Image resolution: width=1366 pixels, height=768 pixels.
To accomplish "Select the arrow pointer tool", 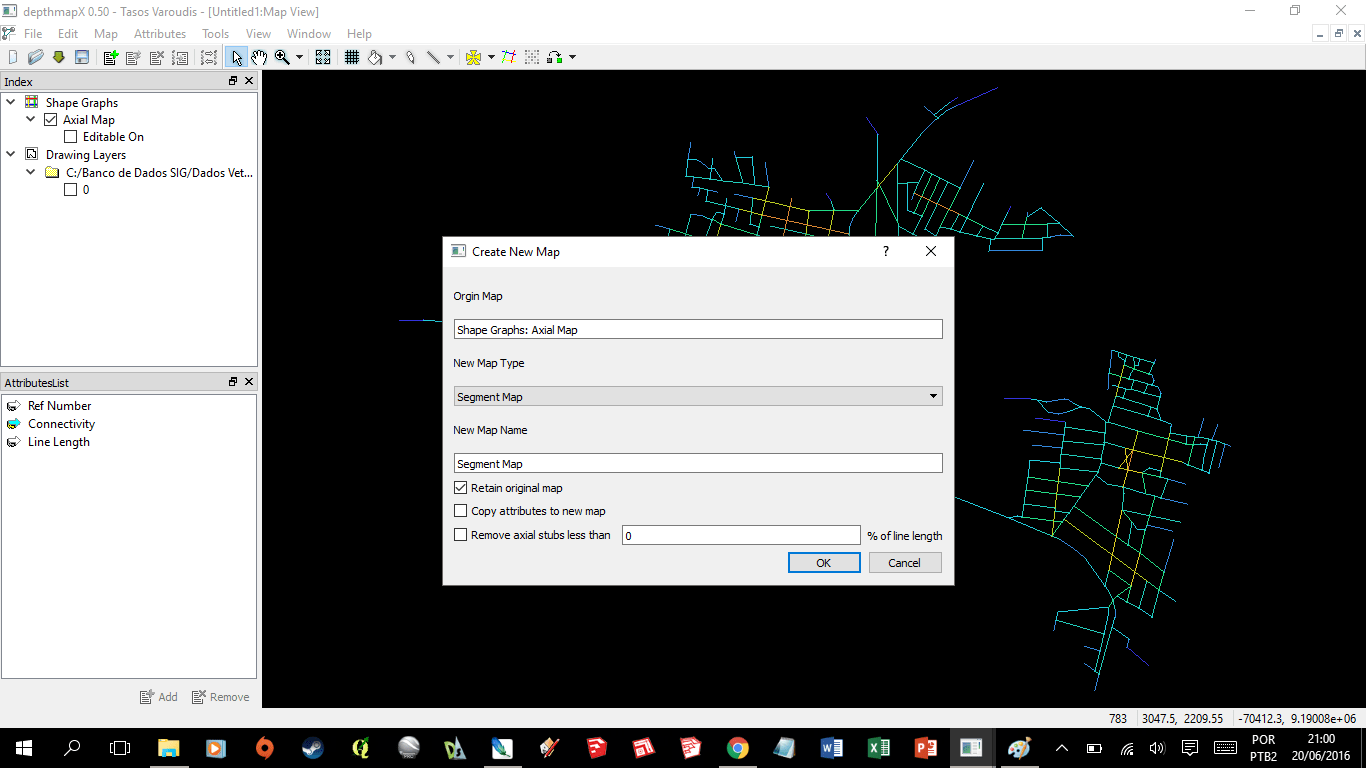I will click(237, 58).
